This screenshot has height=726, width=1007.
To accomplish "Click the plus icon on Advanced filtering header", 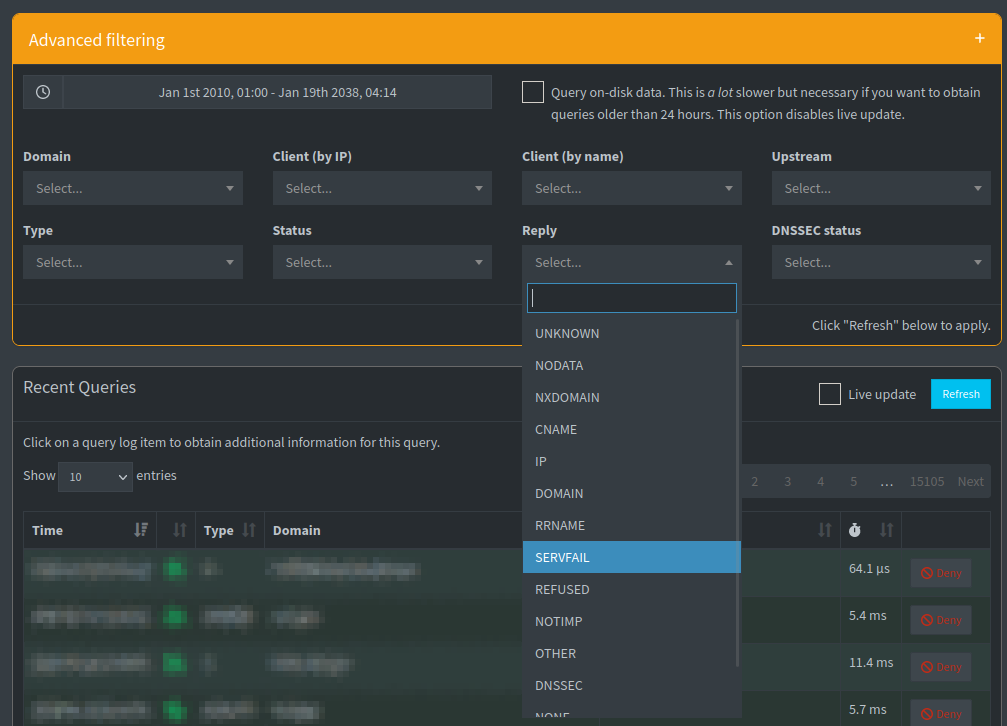I will click(979, 39).
